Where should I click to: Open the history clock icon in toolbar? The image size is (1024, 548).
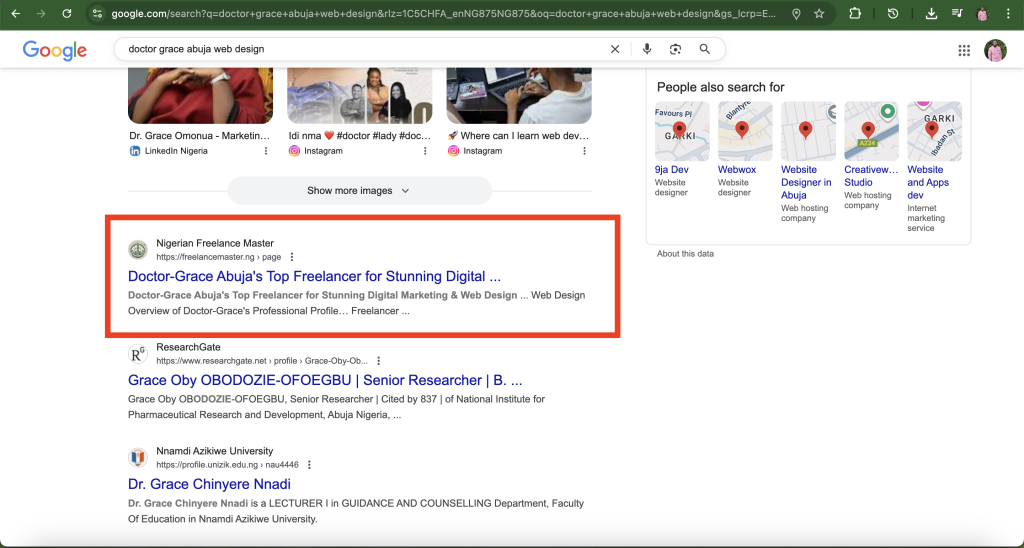tap(893, 14)
